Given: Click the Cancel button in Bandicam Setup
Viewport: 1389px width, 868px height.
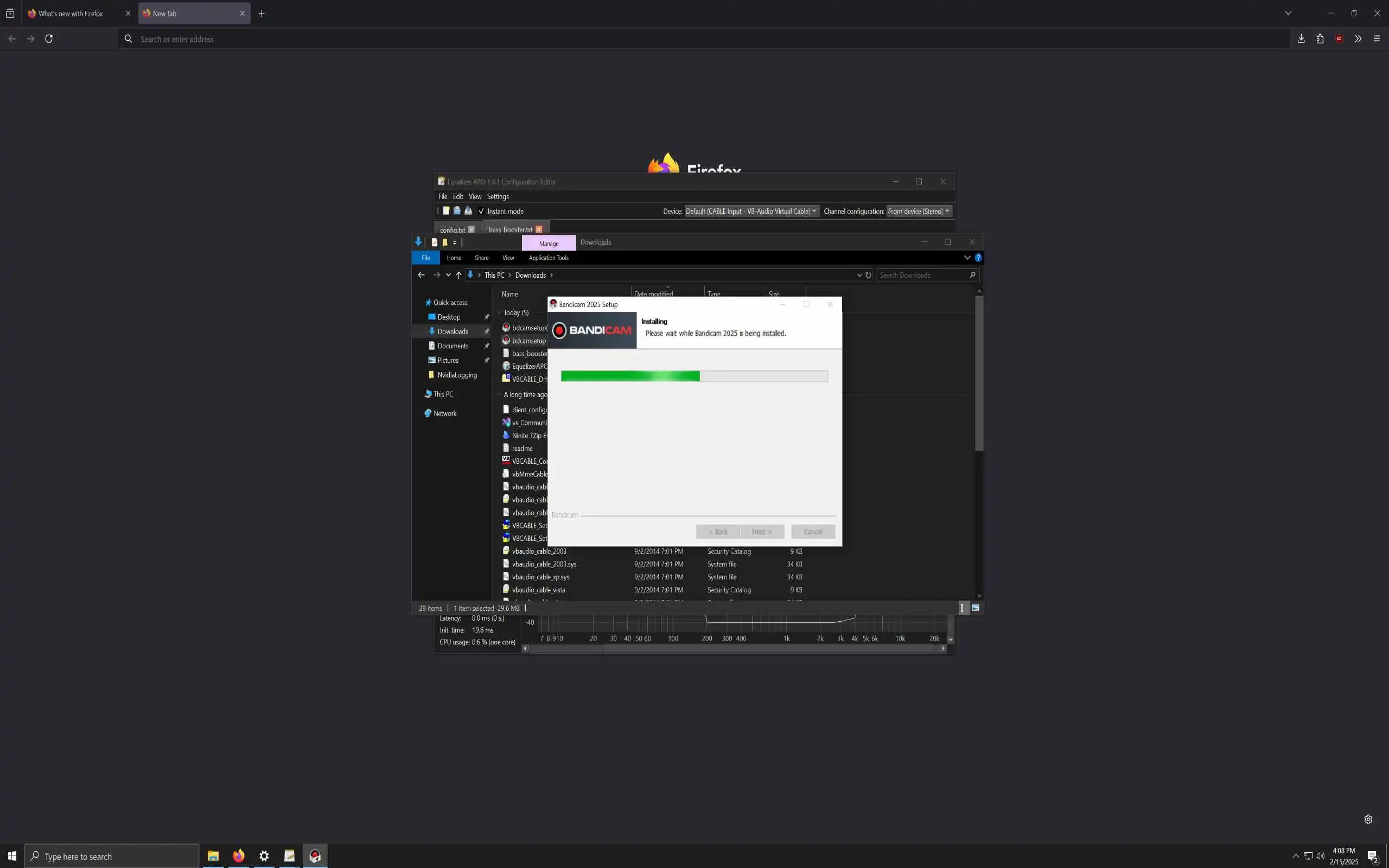Looking at the screenshot, I should click(x=813, y=532).
